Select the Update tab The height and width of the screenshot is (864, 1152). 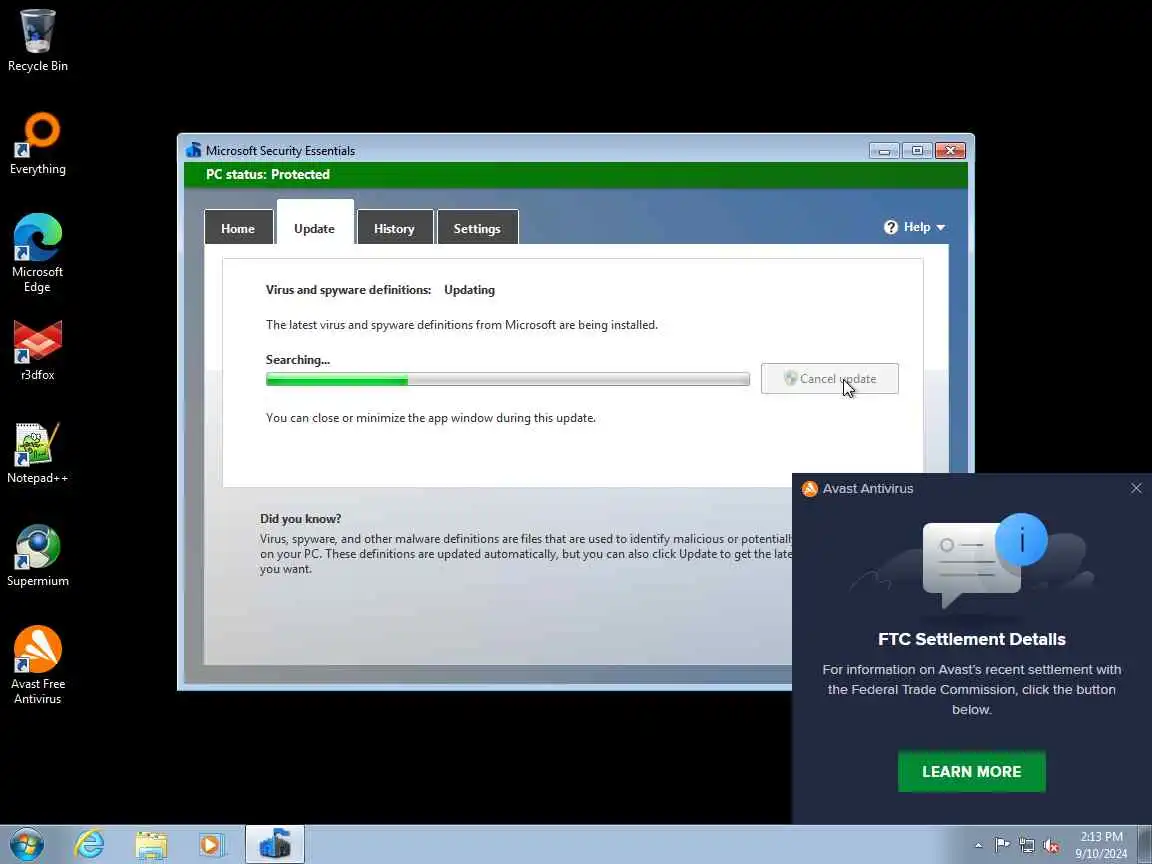tap(314, 223)
